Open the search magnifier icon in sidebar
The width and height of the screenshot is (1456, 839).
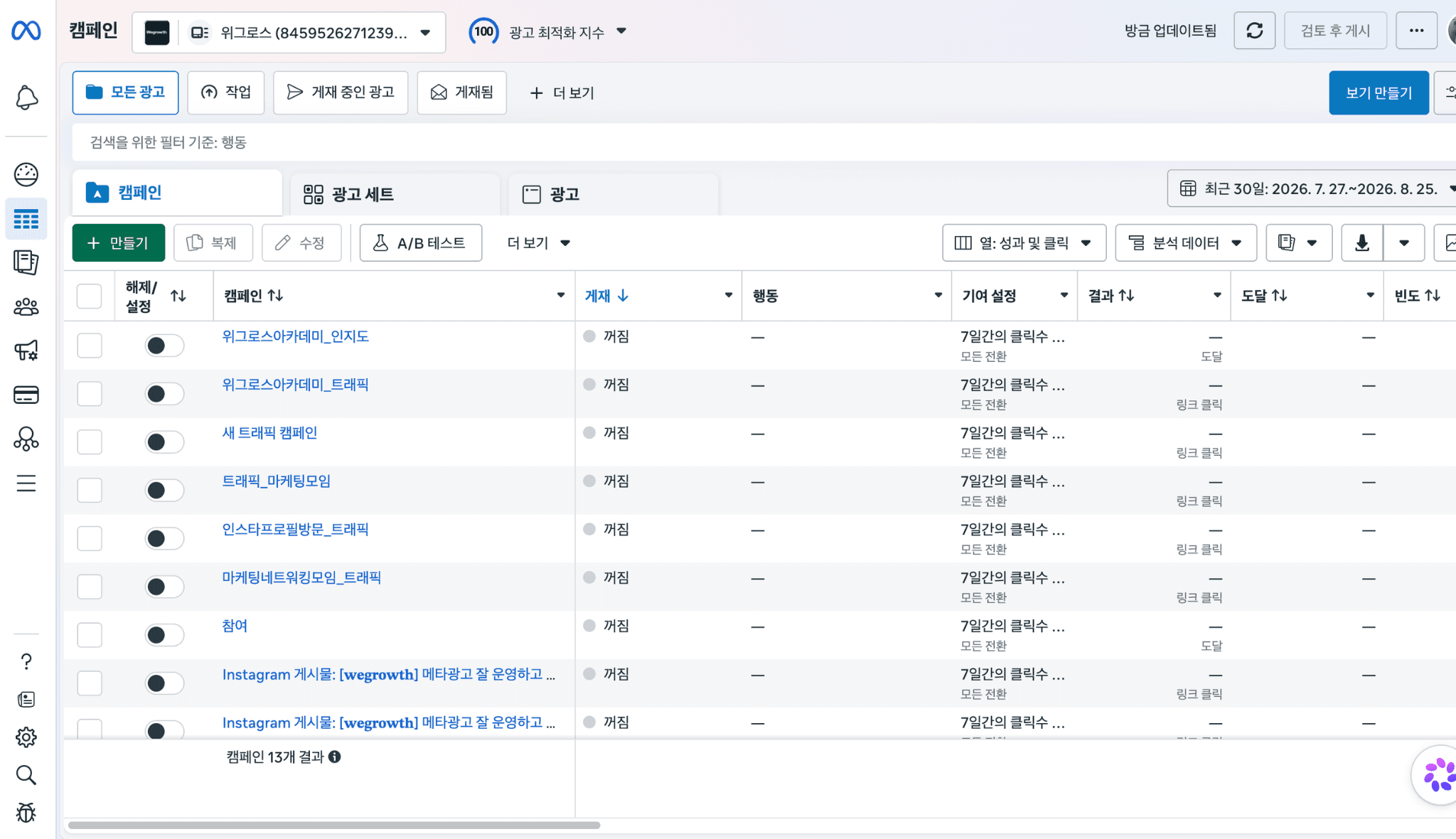[26, 774]
